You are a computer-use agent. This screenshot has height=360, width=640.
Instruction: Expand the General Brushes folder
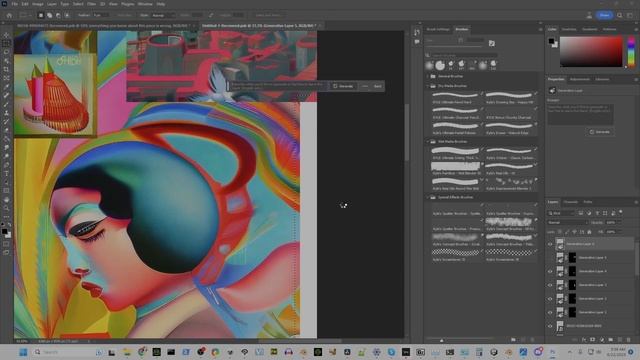tap(428, 76)
